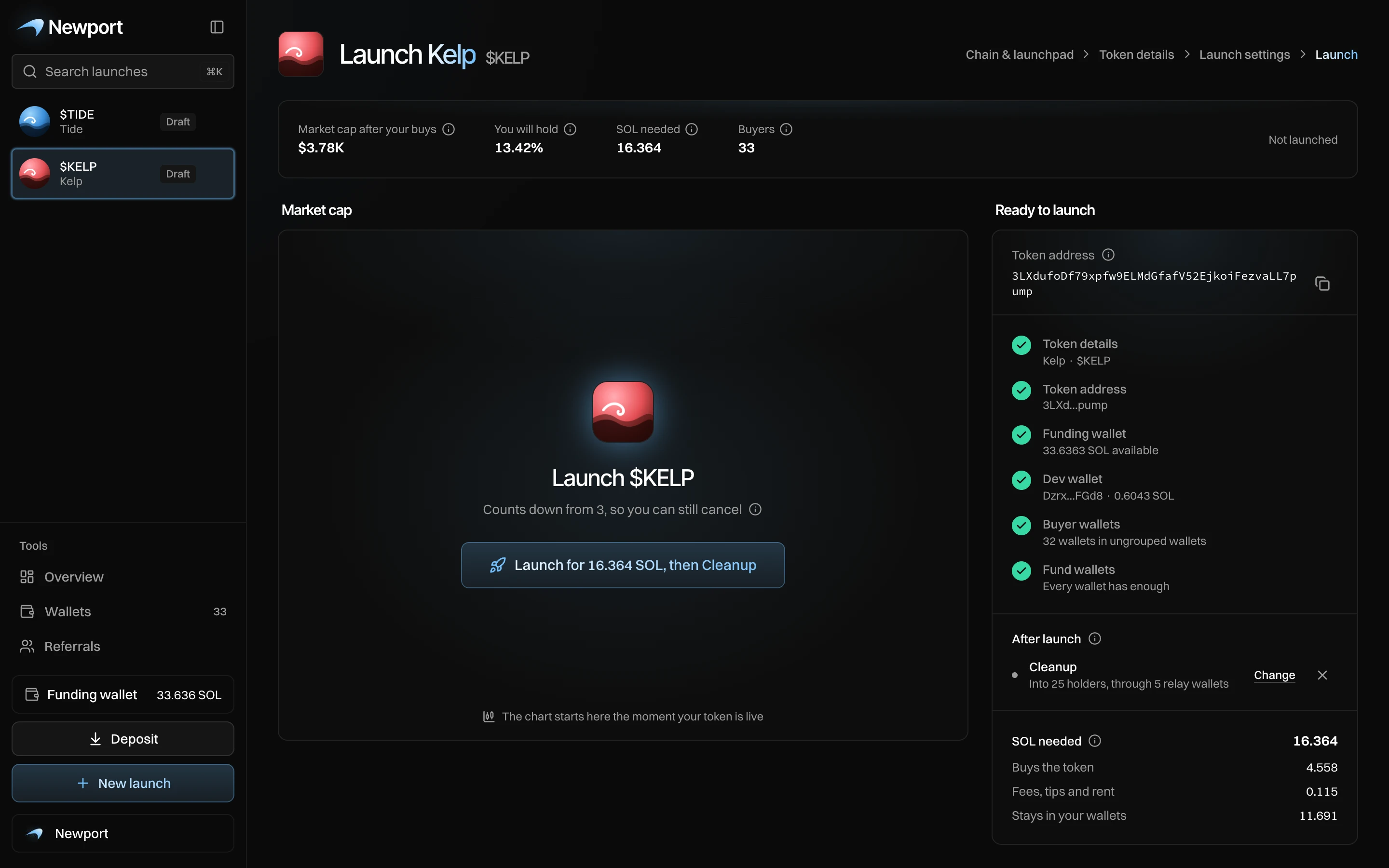Open the $TIDE draft launch

pos(123,122)
